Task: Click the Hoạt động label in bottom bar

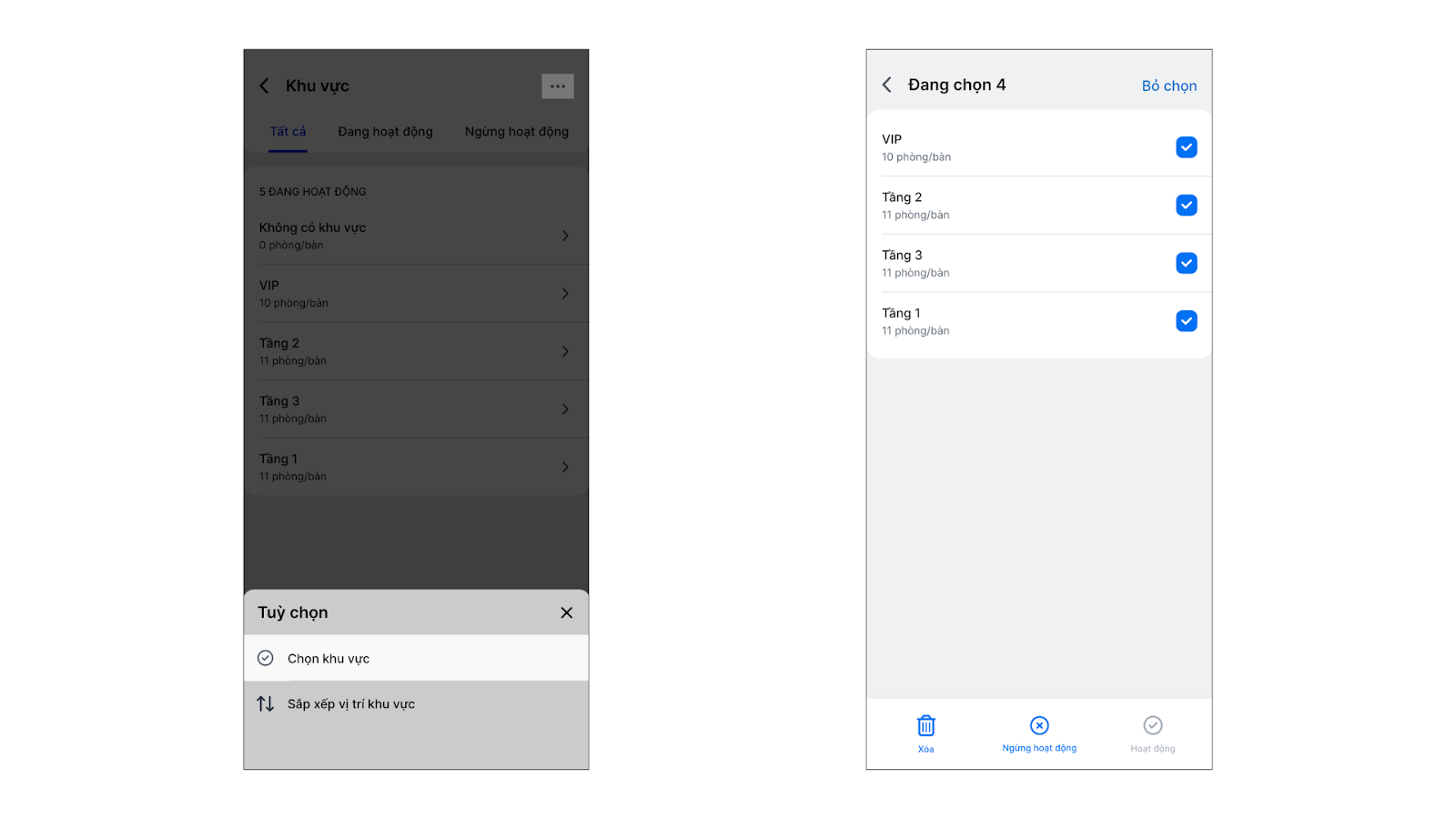Action: [1153, 749]
